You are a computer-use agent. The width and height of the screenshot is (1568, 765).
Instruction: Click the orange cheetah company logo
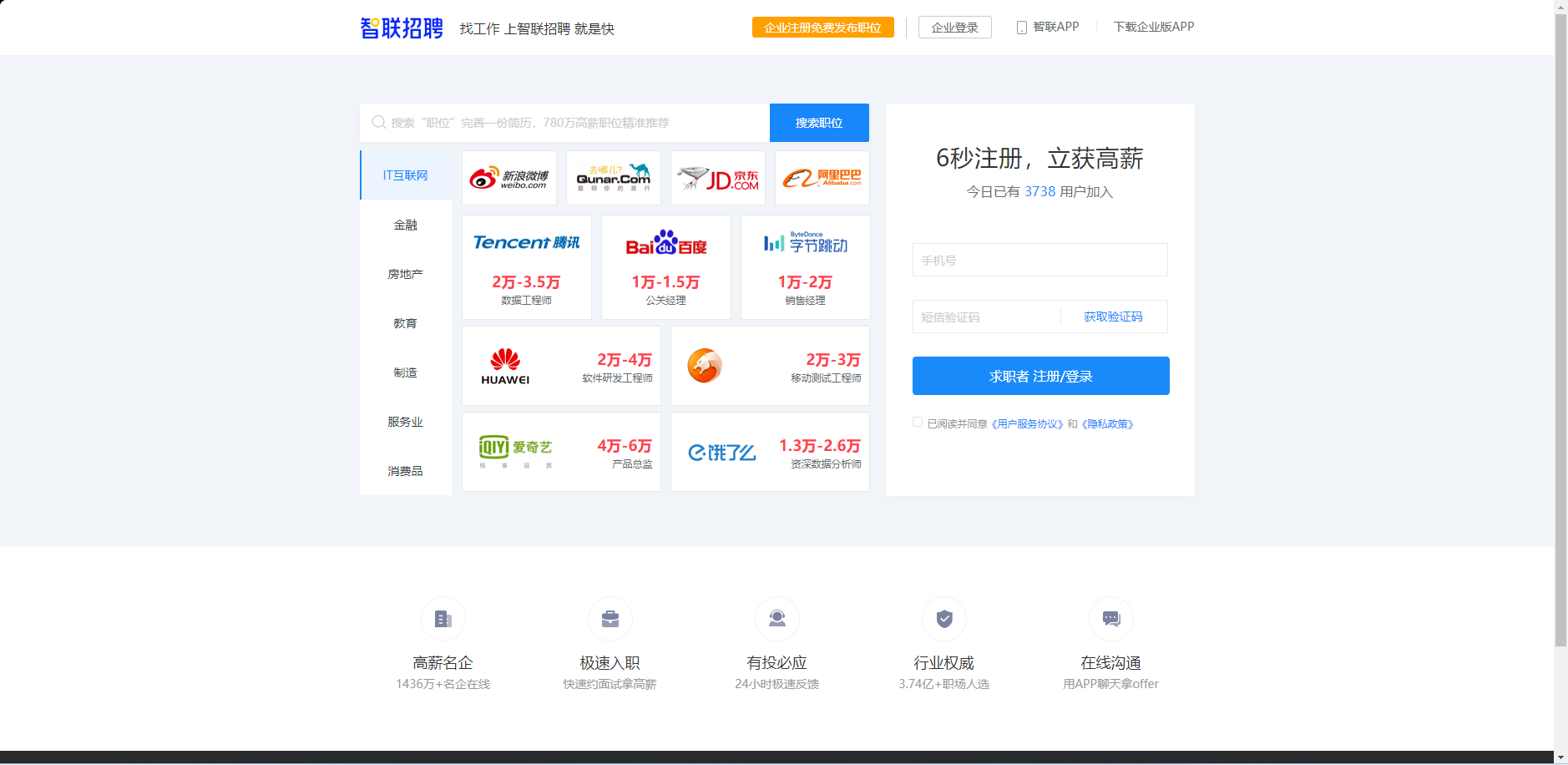[x=705, y=366]
